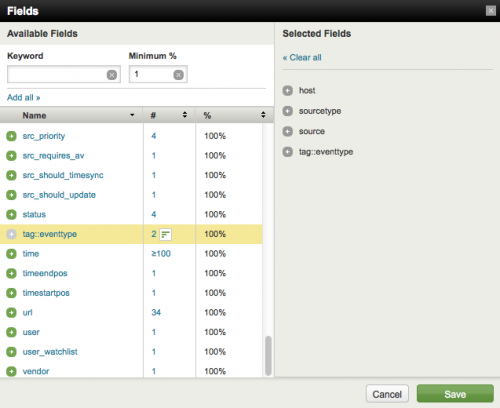Sort by the Name column arrow
500x408 pixels.
[132, 115]
